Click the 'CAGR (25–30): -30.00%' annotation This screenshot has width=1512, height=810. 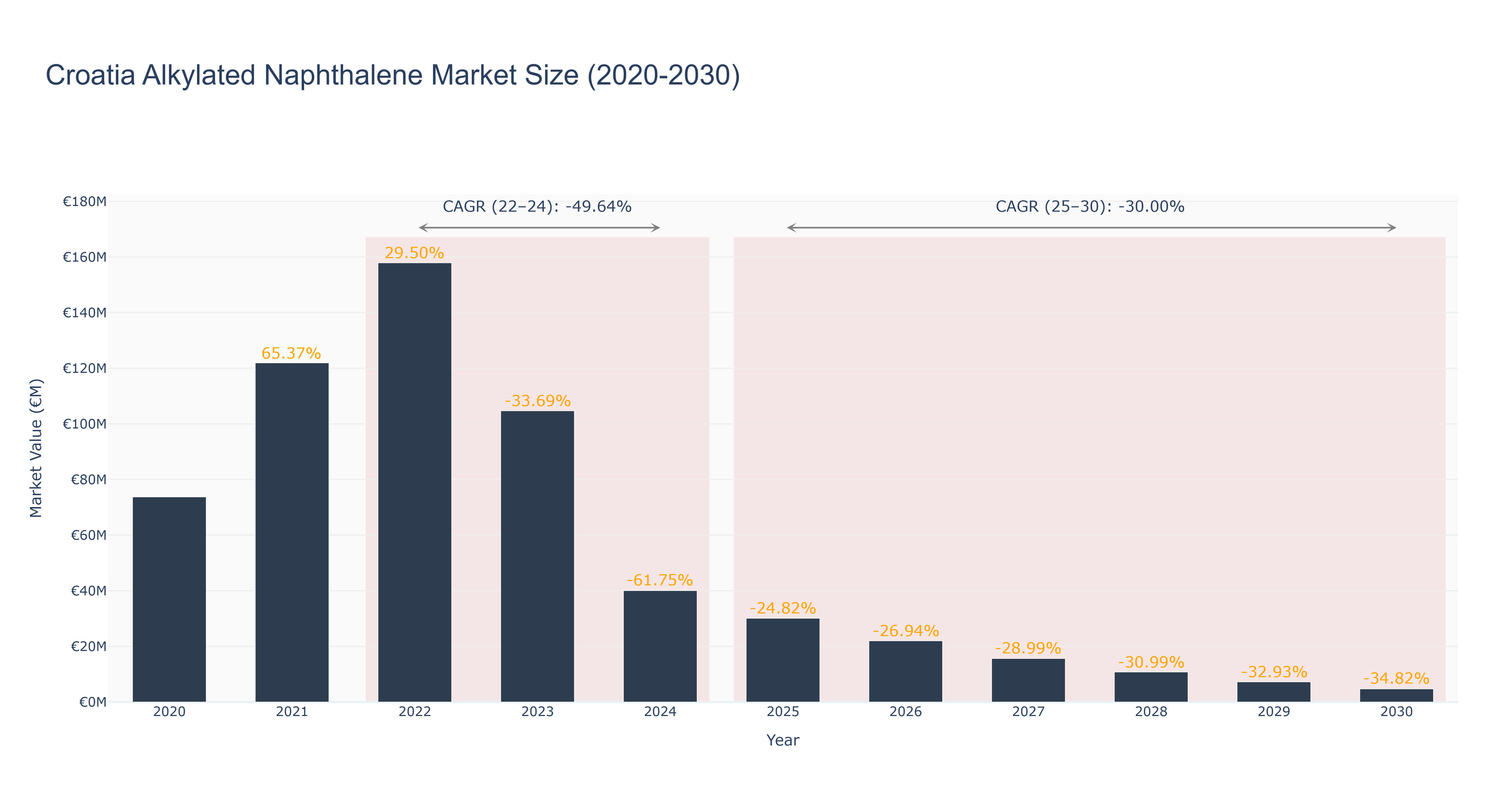pyautogui.click(x=1090, y=207)
